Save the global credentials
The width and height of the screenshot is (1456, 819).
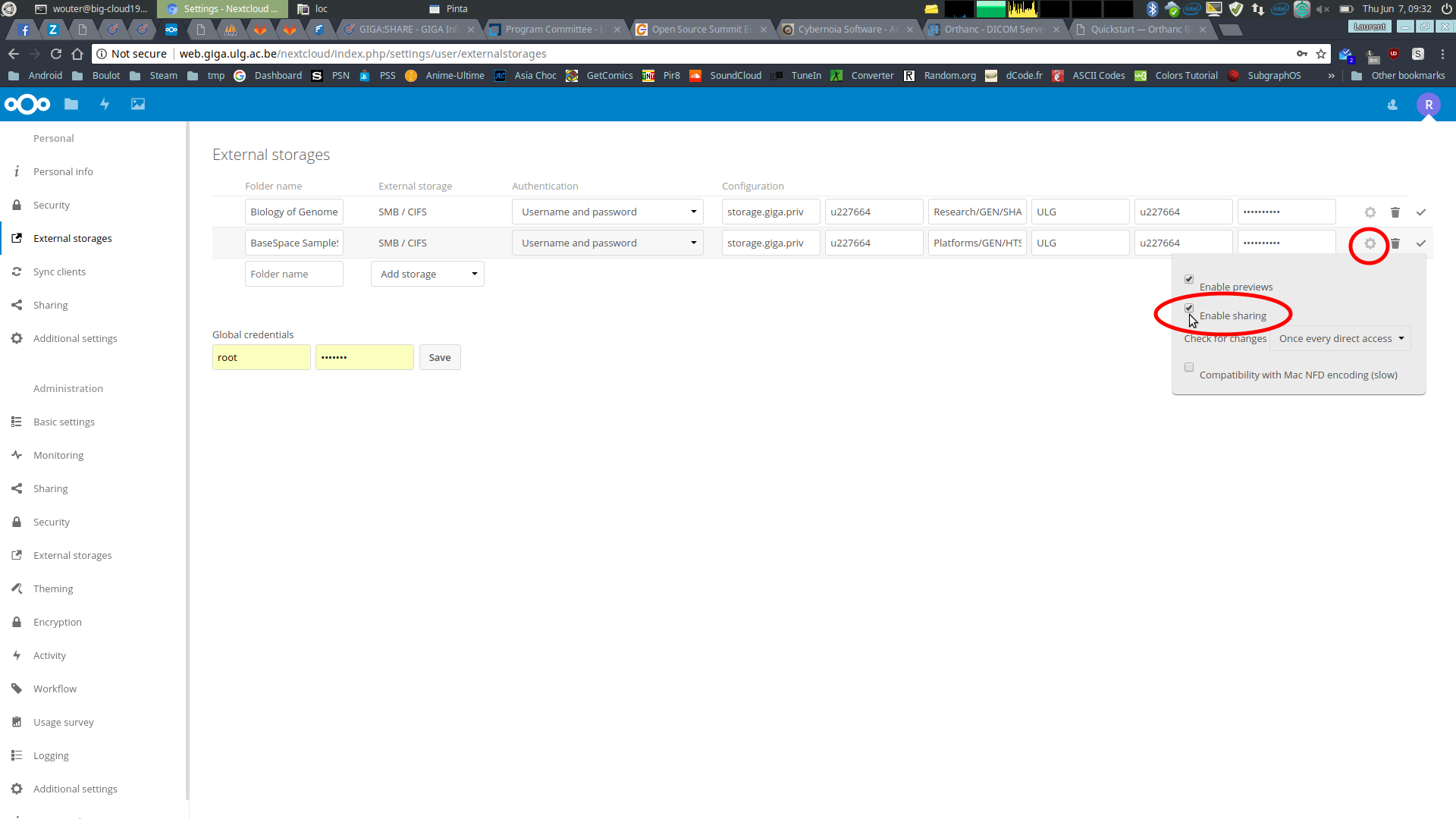coord(440,357)
